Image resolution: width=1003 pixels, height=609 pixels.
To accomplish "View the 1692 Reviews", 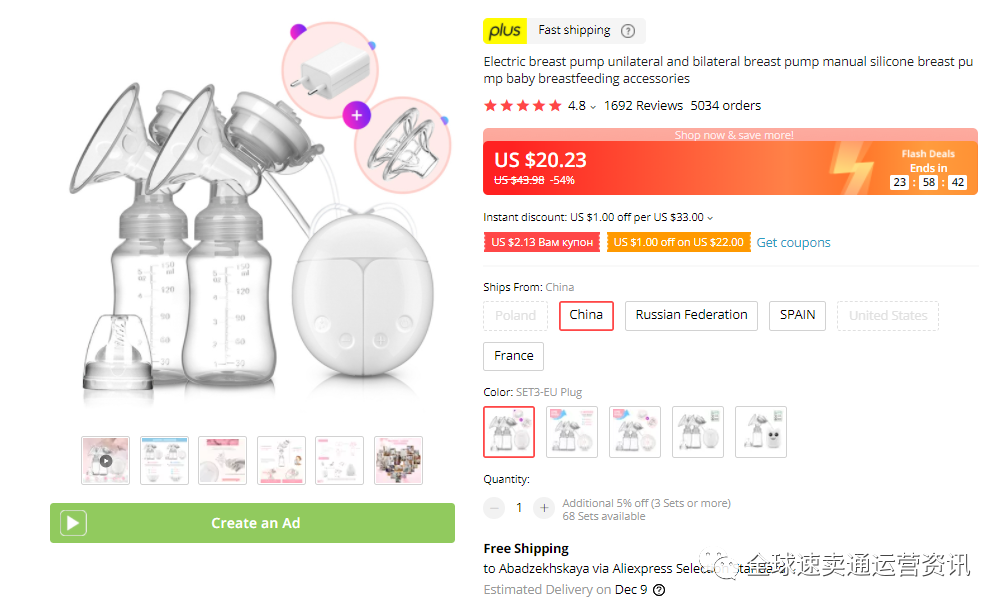I will click(643, 105).
